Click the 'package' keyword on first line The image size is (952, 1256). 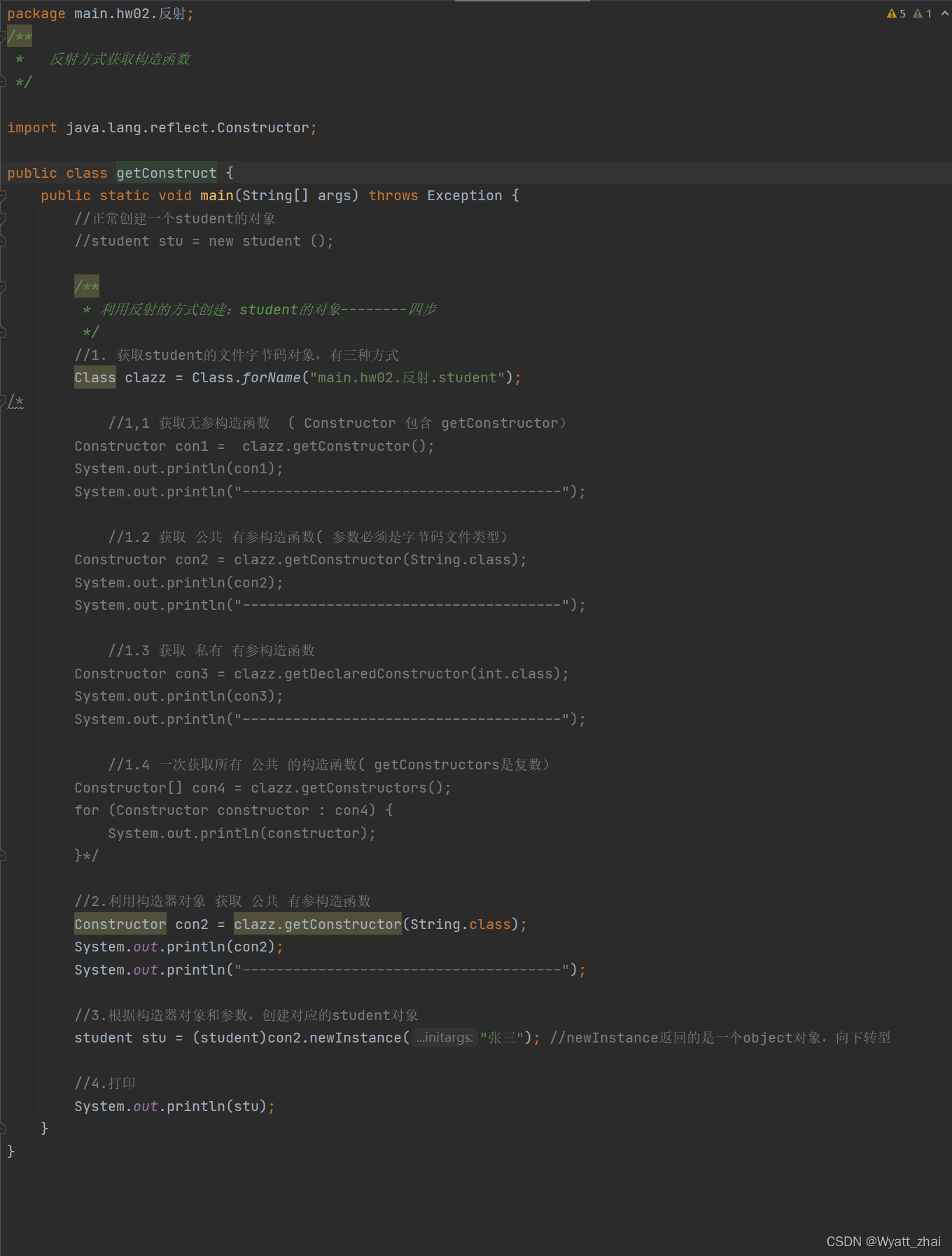tap(36, 13)
